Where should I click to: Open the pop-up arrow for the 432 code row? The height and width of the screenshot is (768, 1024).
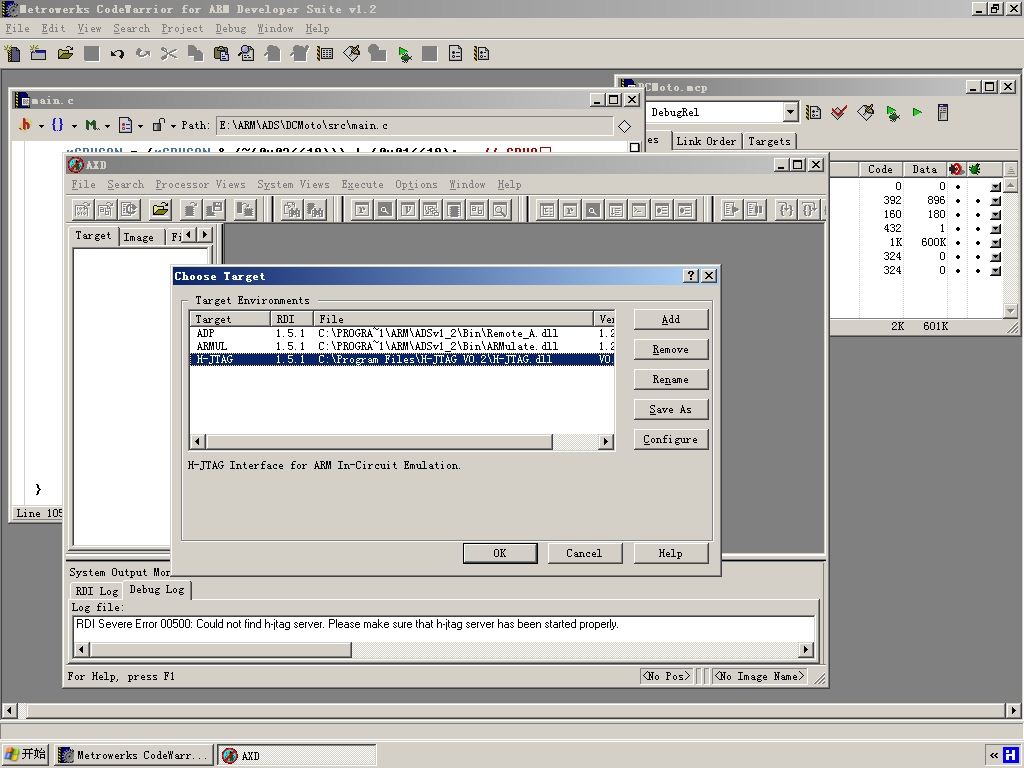[995, 229]
